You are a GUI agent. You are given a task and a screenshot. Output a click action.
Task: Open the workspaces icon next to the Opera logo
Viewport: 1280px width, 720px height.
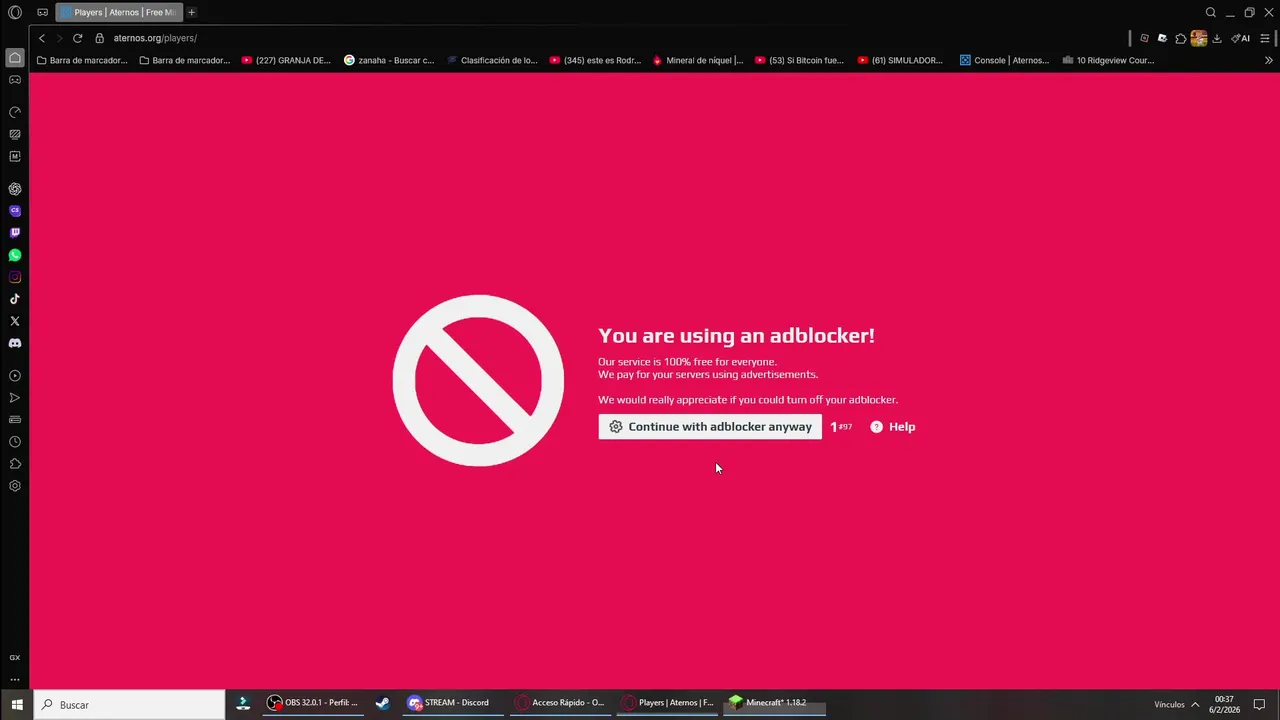(x=42, y=12)
